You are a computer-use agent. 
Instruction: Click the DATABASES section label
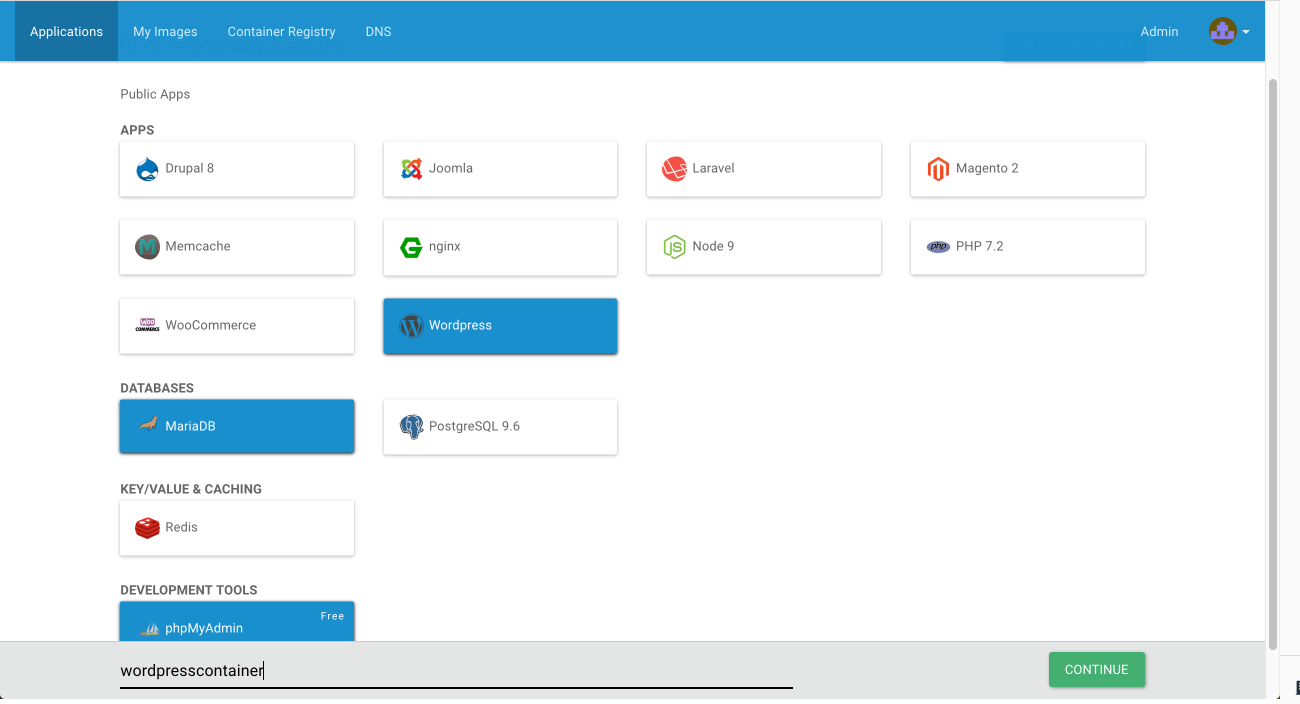pos(157,388)
